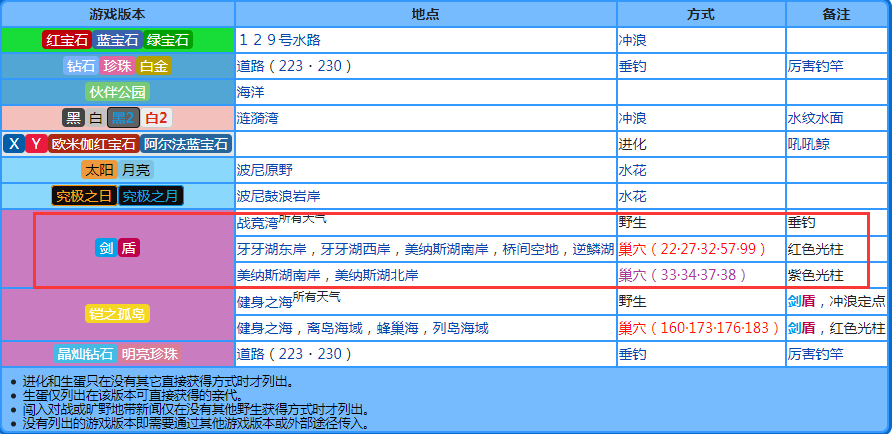Open the 战竞湾 location link

pyautogui.click(x=258, y=222)
